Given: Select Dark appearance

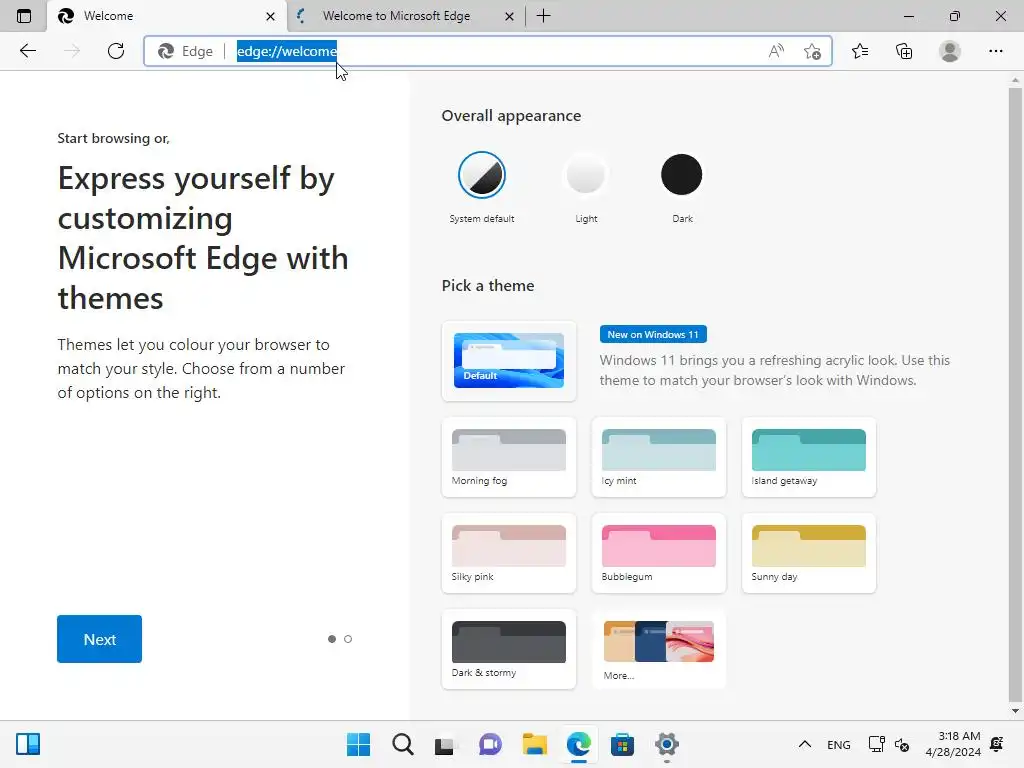Looking at the screenshot, I should tap(682, 175).
